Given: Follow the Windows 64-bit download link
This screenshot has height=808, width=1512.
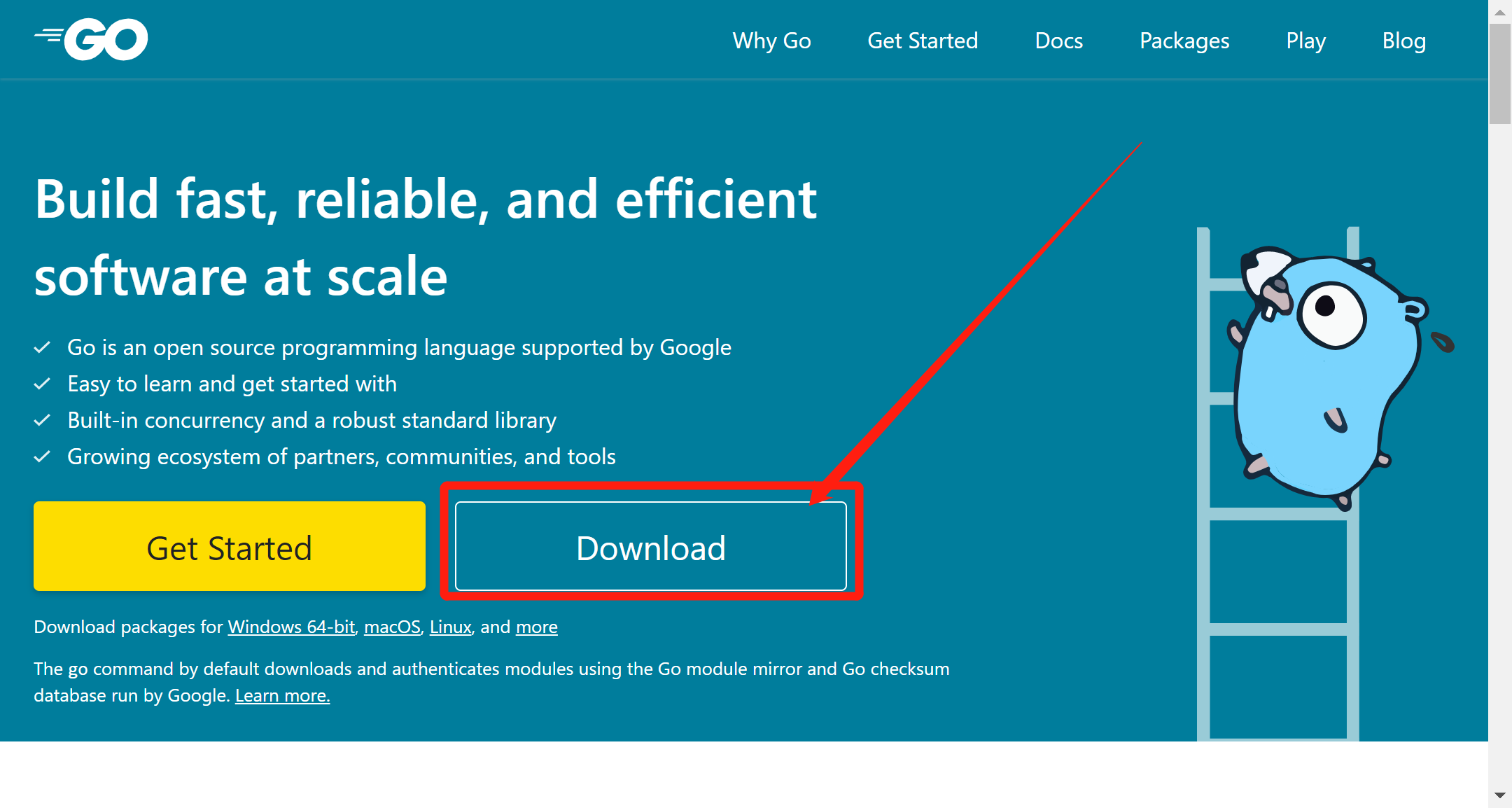Looking at the screenshot, I should pyautogui.click(x=291, y=627).
